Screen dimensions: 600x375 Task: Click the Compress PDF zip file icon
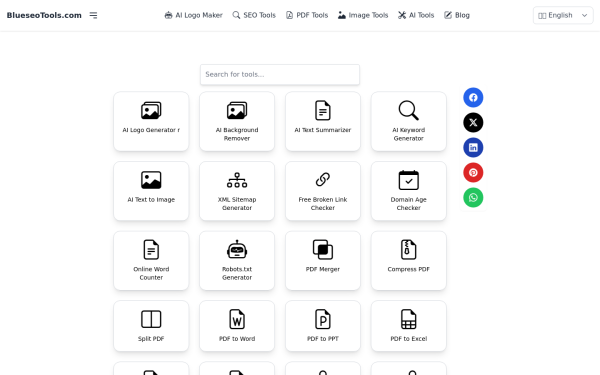[409, 249]
